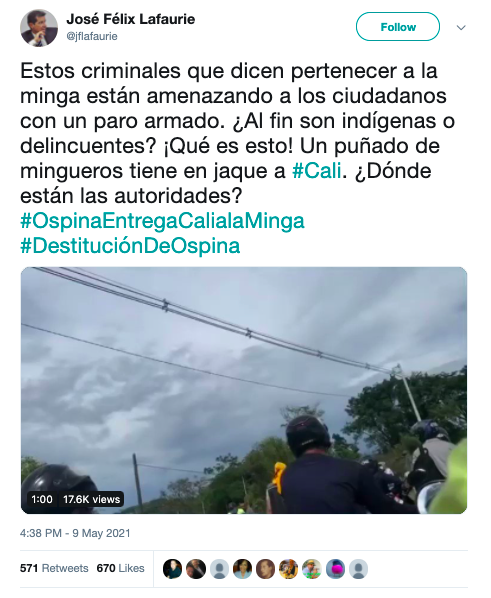
Task: View the 571 Retweets list
Action: click(x=54, y=568)
